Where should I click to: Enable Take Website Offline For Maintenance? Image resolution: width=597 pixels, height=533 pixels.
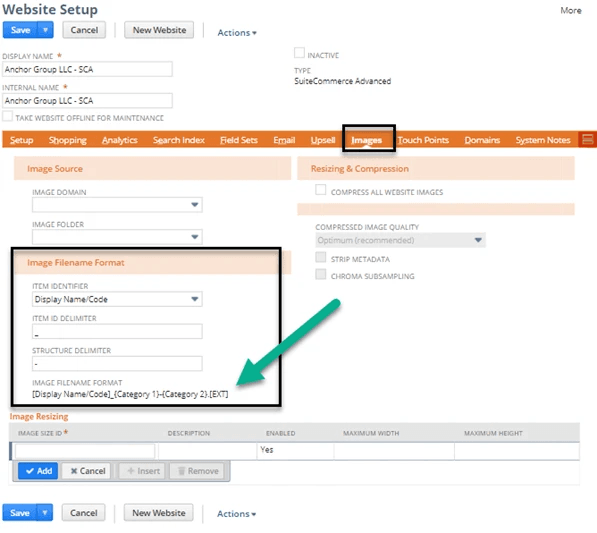(x=8, y=116)
